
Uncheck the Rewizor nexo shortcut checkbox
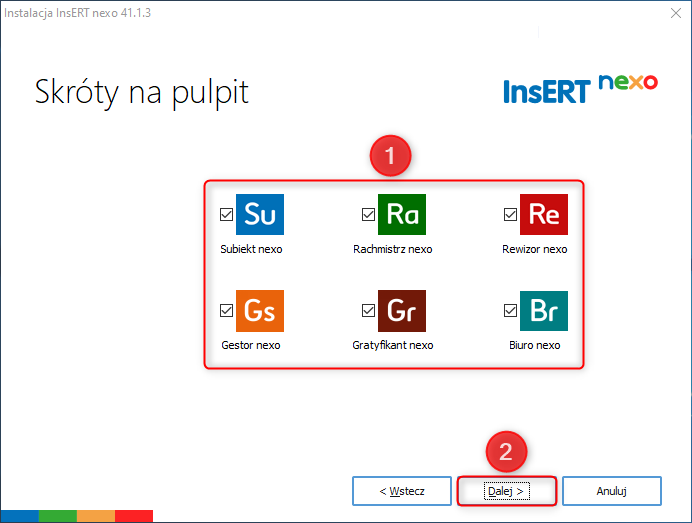511,214
